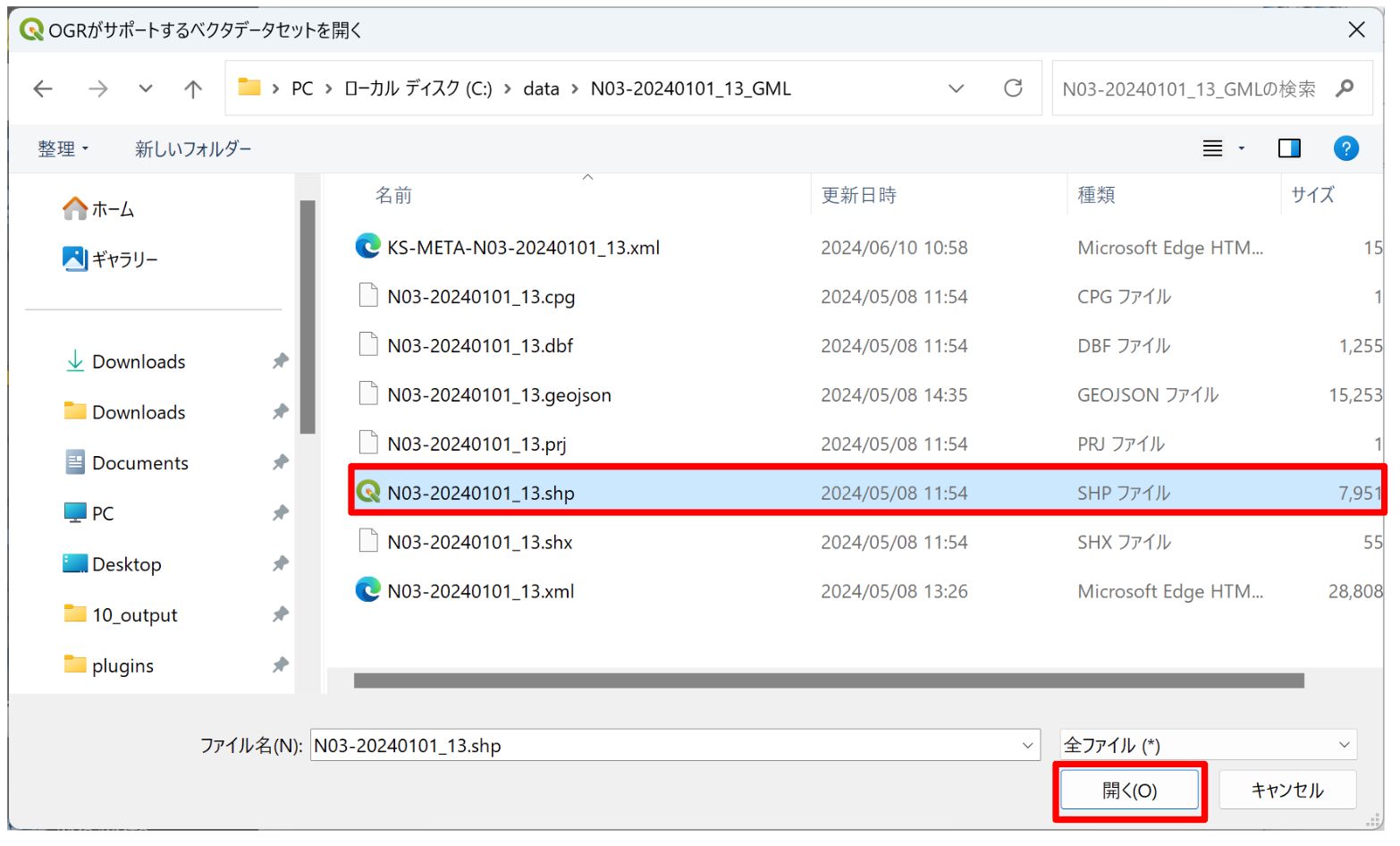The width and height of the screenshot is (1400, 846).
Task: Create a new folder with 新しいフォルダー
Action: [193, 148]
